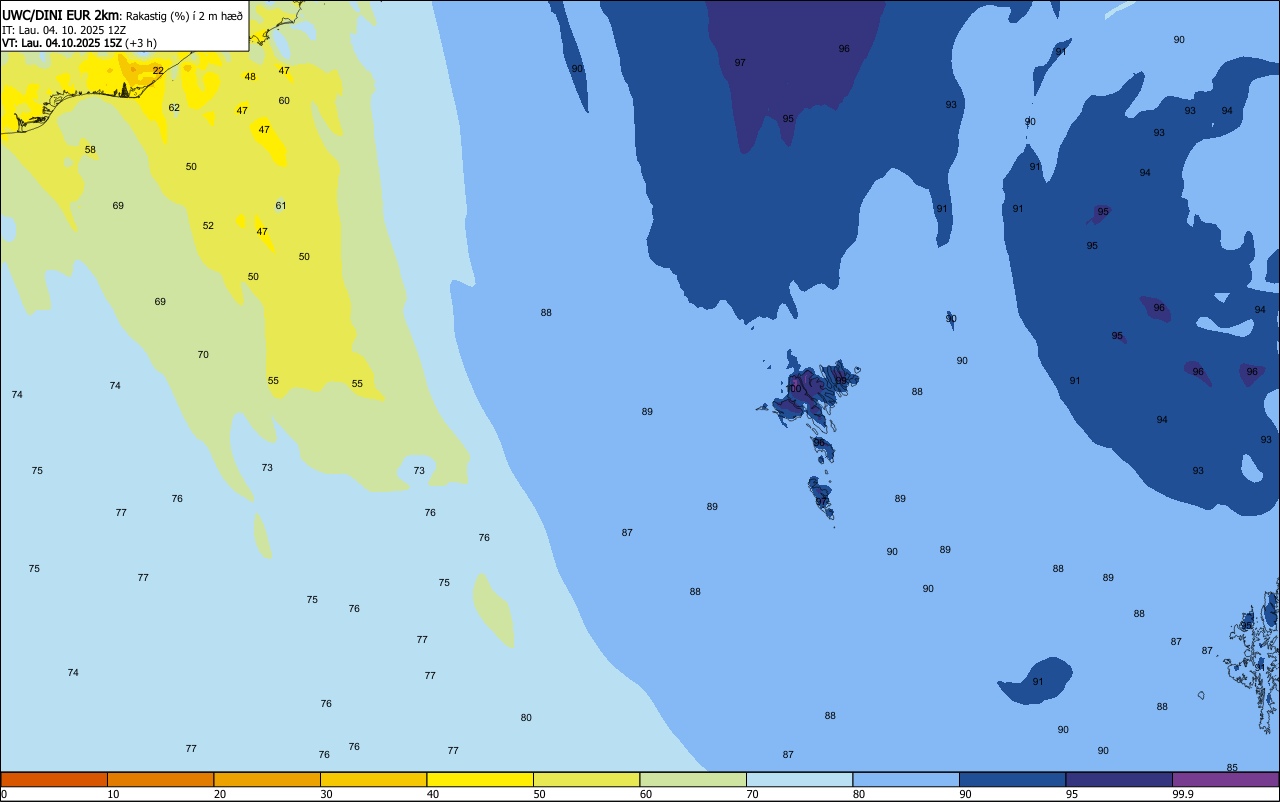Click the map value "80"

pyautogui.click(x=526, y=718)
